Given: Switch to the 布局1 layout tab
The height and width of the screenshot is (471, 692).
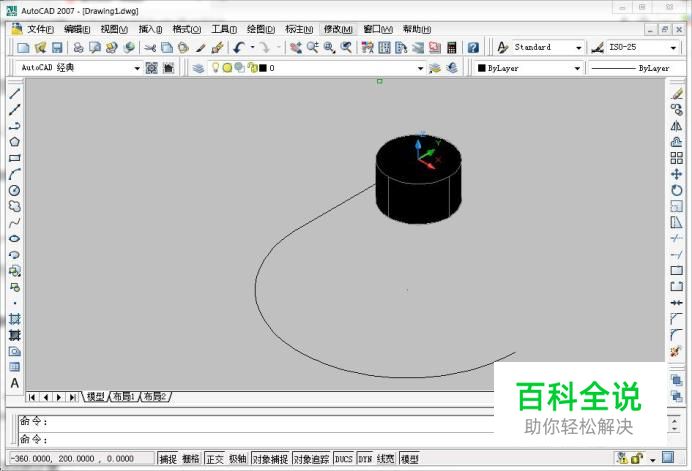Looking at the screenshot, I should pyautogui.click(x=124, y=396).
